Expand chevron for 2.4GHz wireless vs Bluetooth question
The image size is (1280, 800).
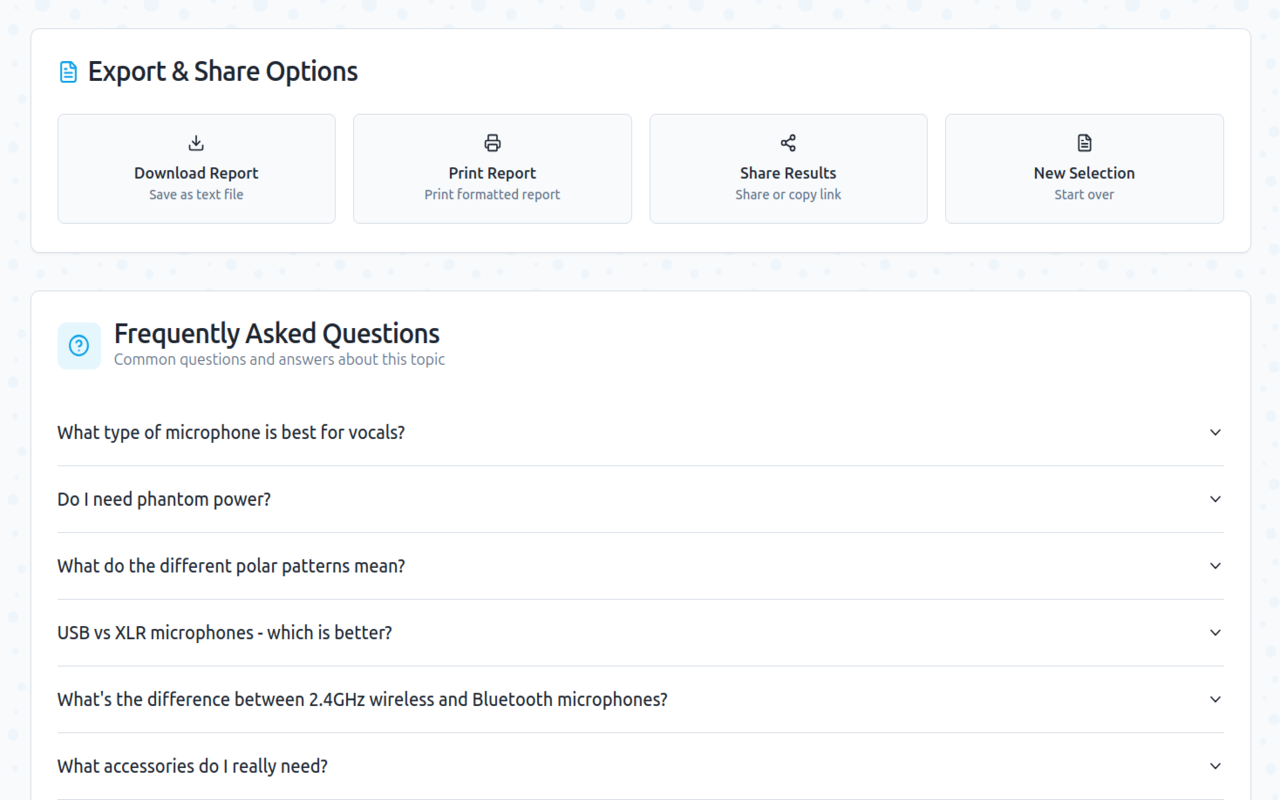(x=1215, y=699)
